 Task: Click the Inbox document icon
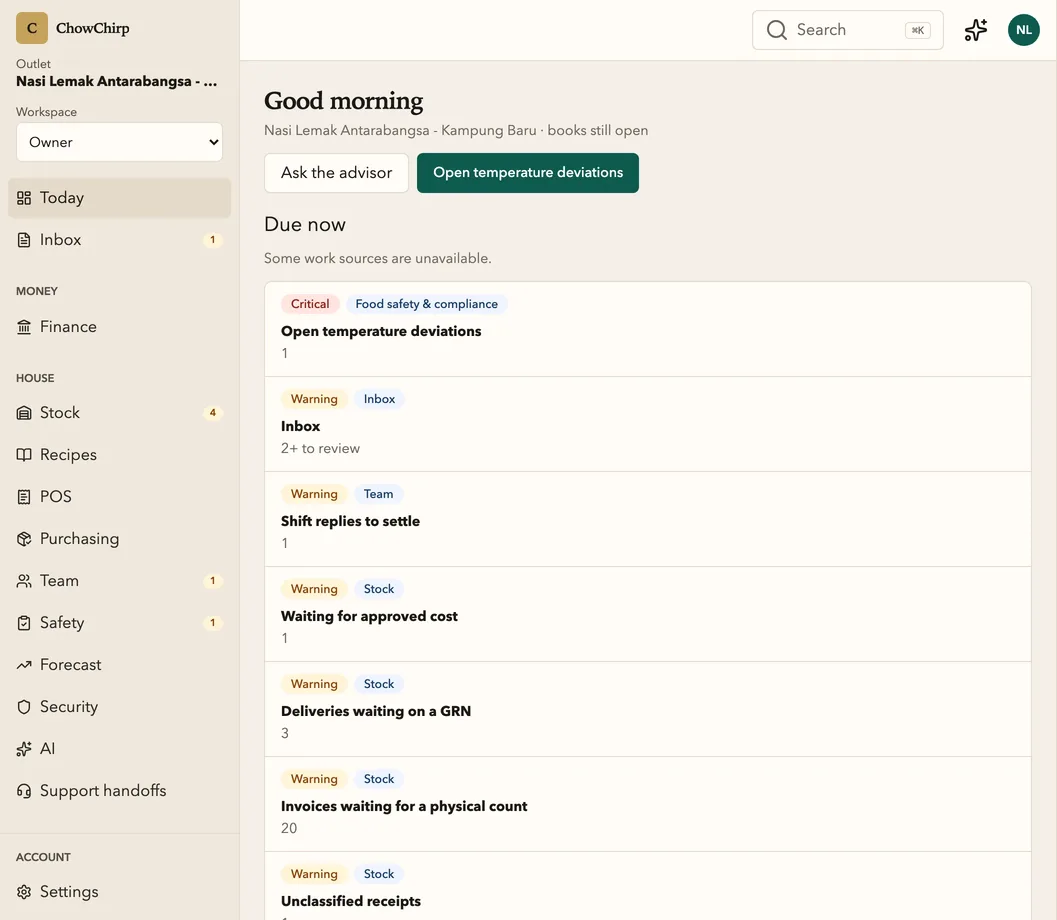click(24, 240)
